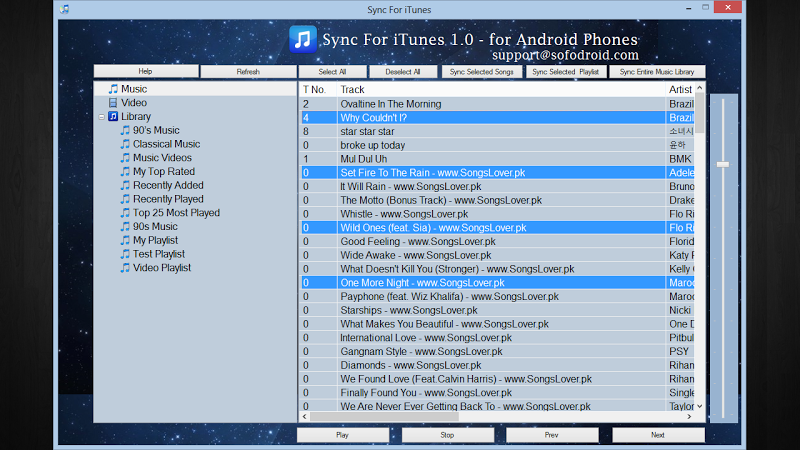Click the My Playlist note icon
This screenshot has height=450, width=800.
point(125,240)
